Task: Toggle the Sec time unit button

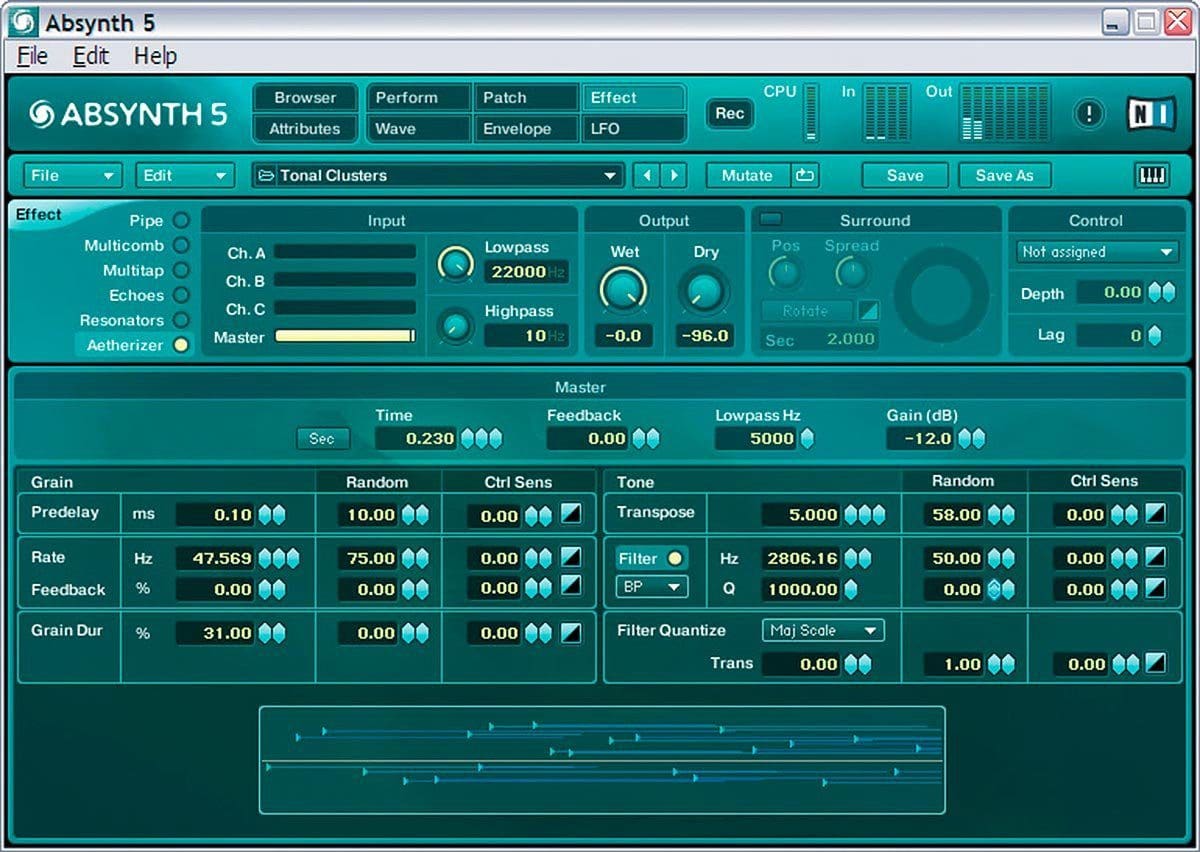Action: point(322,438)
